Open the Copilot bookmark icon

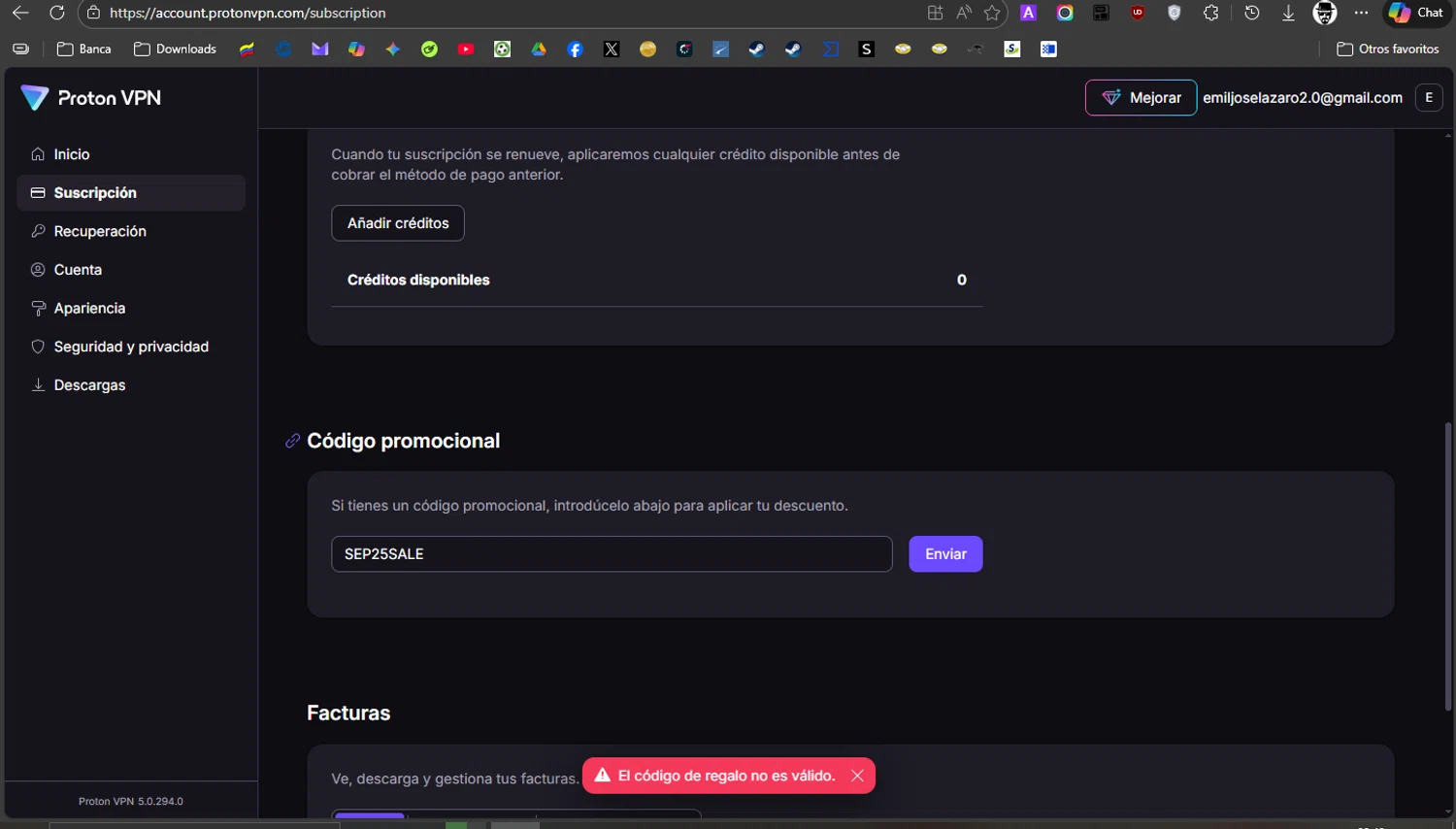(x=356, y=49)
